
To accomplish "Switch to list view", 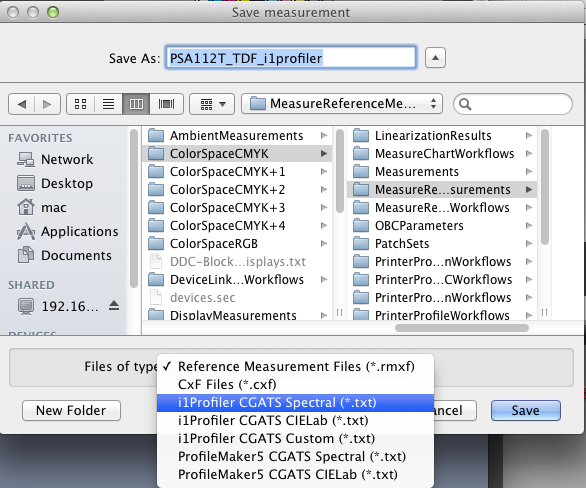I will (108, 104).
